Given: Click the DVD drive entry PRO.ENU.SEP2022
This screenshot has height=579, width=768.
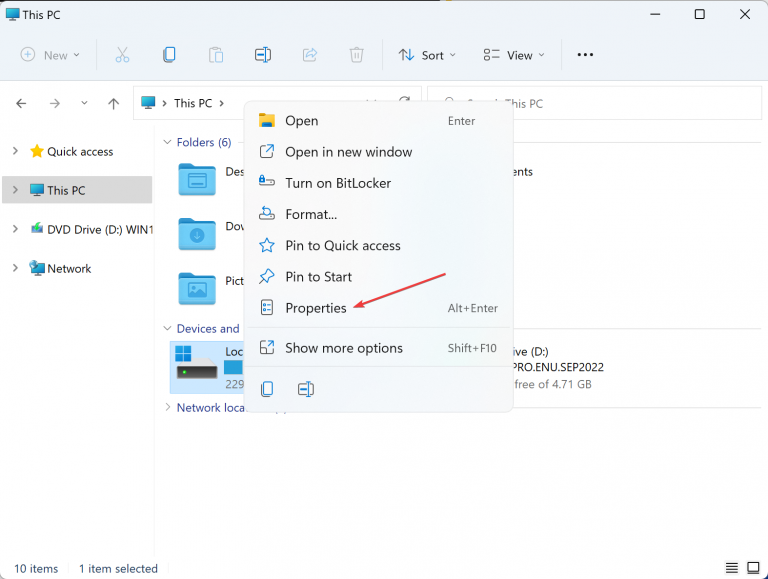Looking at the screenshot, I should pyautogui.click(x=557, y=367).
